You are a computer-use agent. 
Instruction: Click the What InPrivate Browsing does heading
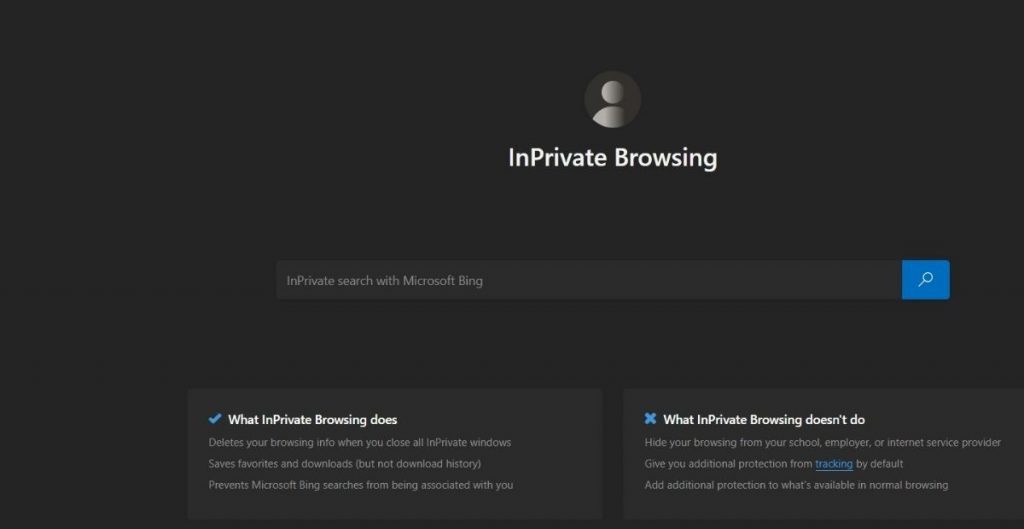tap(312, 420)
